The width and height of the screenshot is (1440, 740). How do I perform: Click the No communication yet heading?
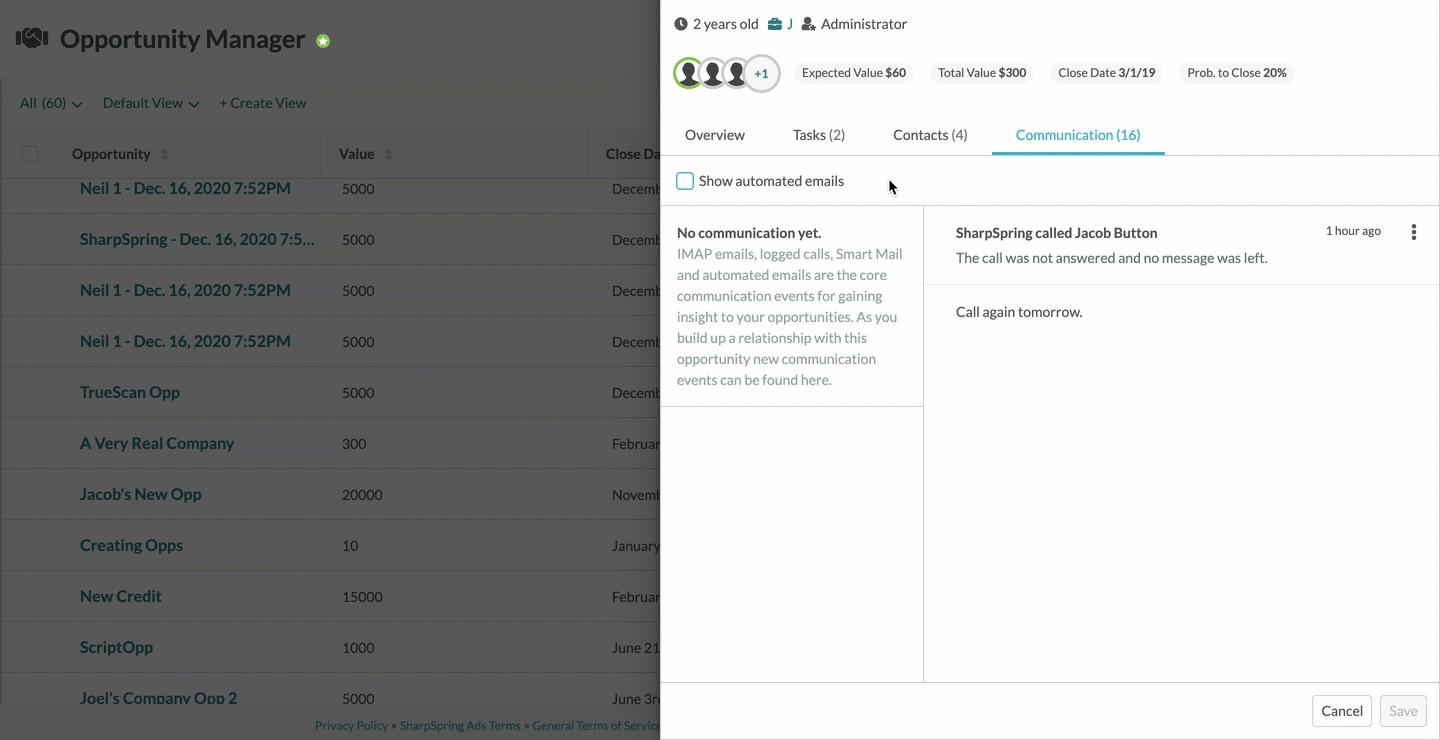tap(749, 233)
